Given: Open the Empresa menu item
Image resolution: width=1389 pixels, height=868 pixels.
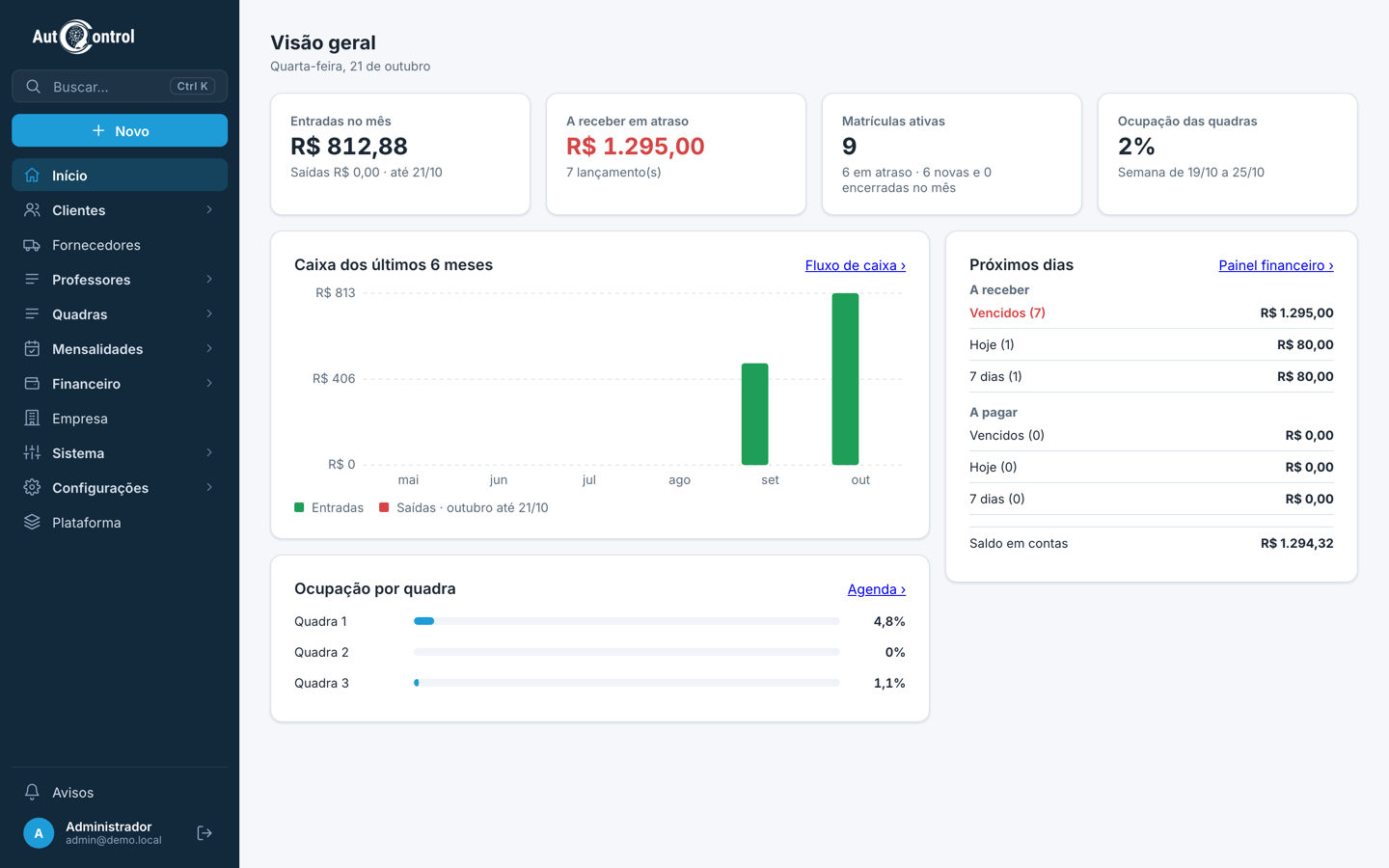Looking at the screenshot, I should coord(120,419).
